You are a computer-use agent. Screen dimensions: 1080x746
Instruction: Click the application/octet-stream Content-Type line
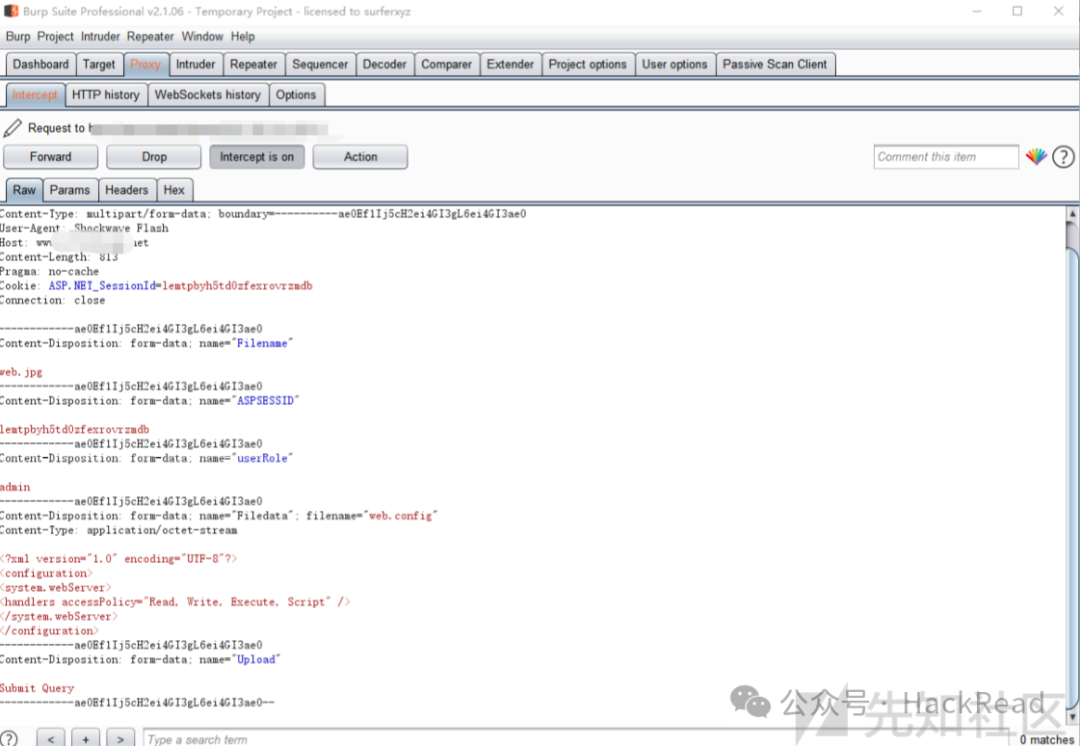[118, 530]
